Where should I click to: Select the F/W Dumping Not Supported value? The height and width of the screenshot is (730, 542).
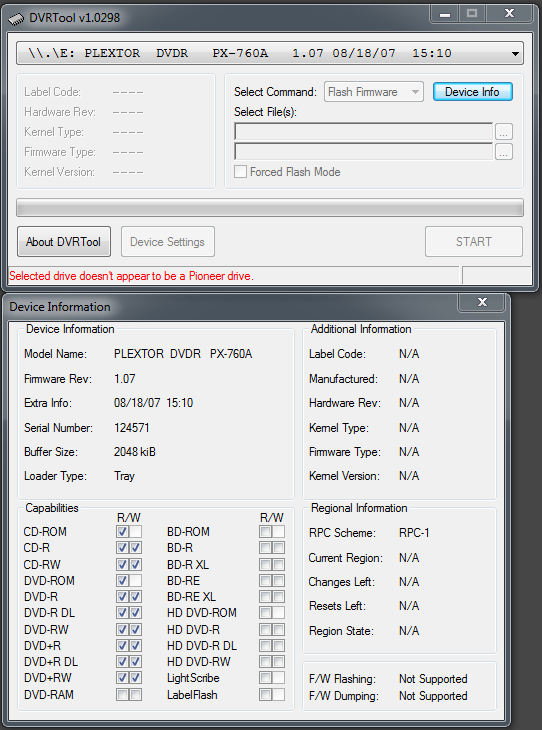point(433,696)
